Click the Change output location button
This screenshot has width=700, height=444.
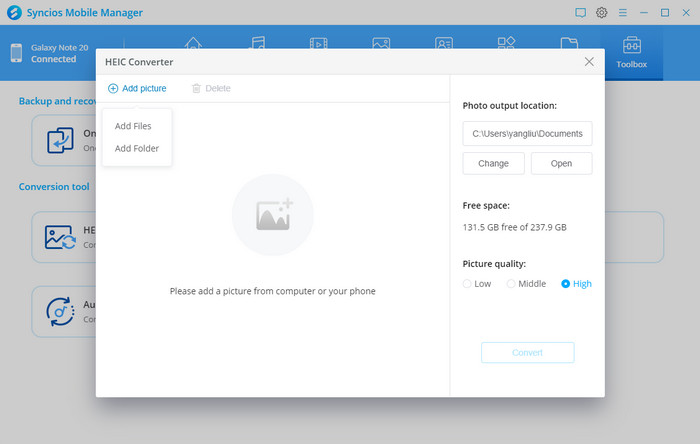pyautogui.click(x=493, y=163)
